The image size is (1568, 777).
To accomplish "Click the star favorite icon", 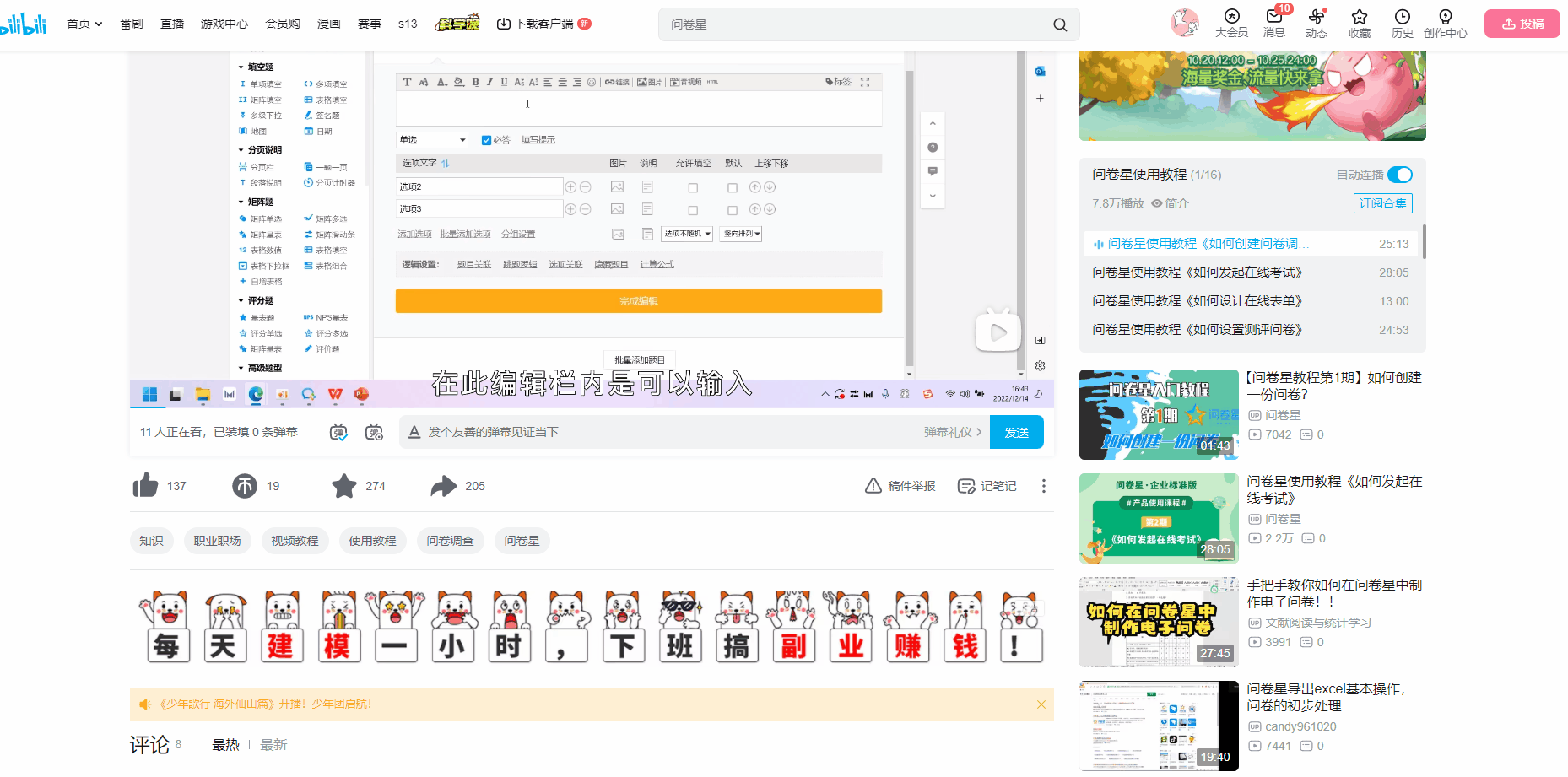I will point(344,486).
